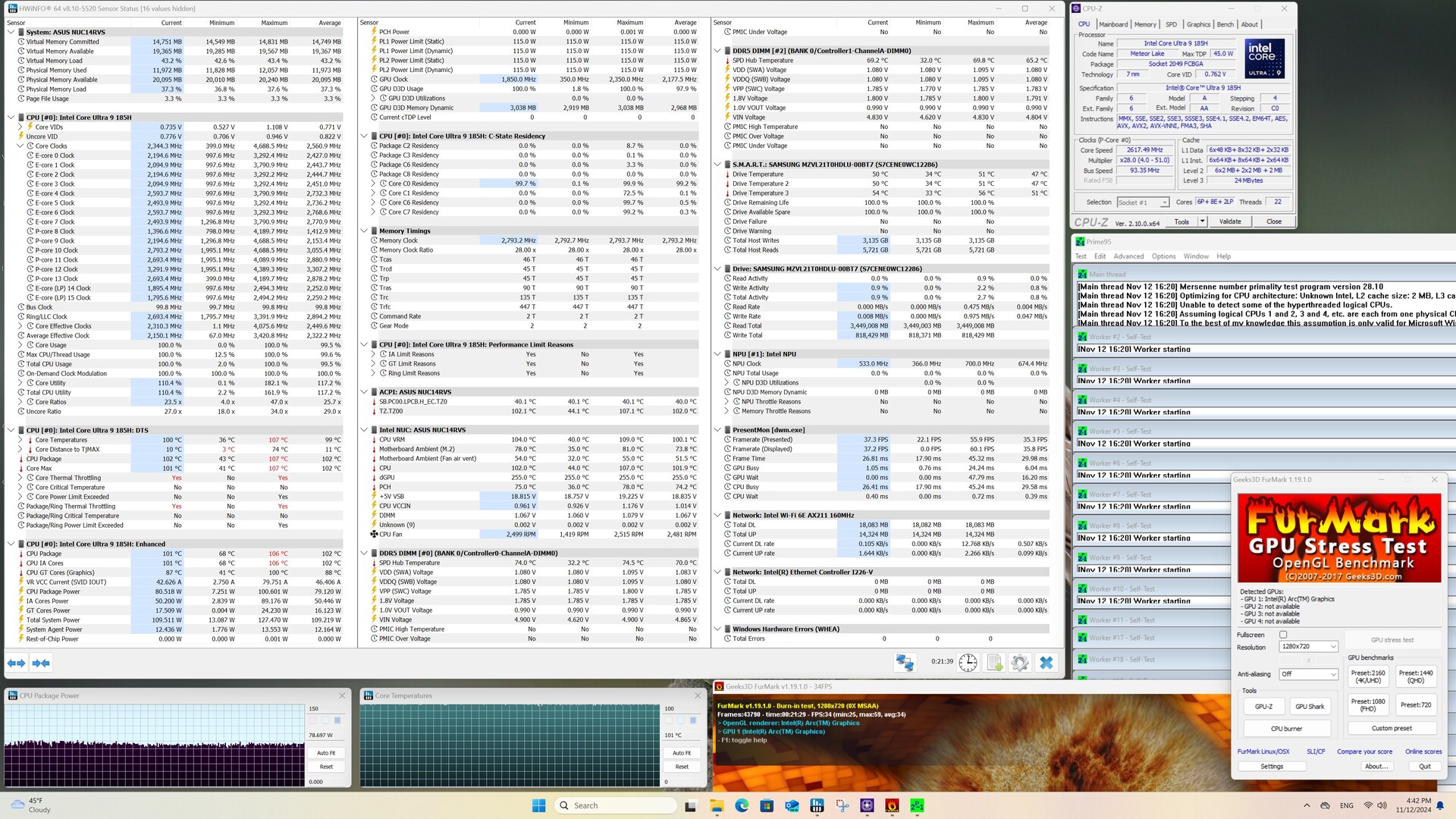Open CPU-Z Bench tab
This screenshot has height=819, width=1456.
pyautogui.click(x=1225, y=24)
